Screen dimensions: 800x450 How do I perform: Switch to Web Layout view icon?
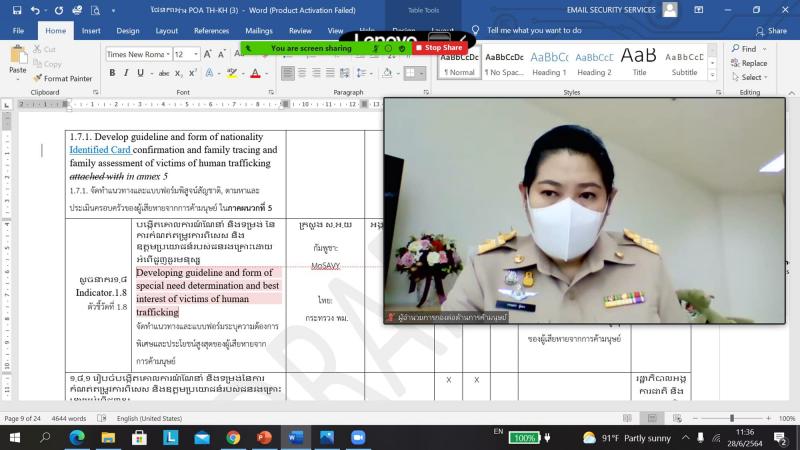[x=677, y=418]
